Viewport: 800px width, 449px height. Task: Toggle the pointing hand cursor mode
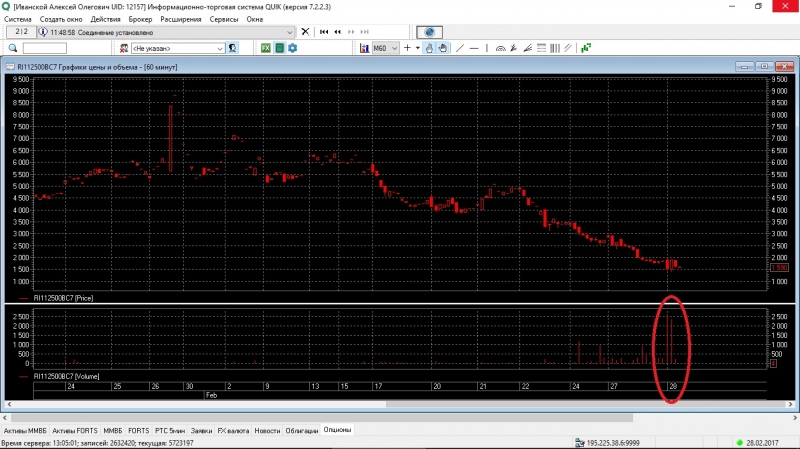(x=430, y=48)
